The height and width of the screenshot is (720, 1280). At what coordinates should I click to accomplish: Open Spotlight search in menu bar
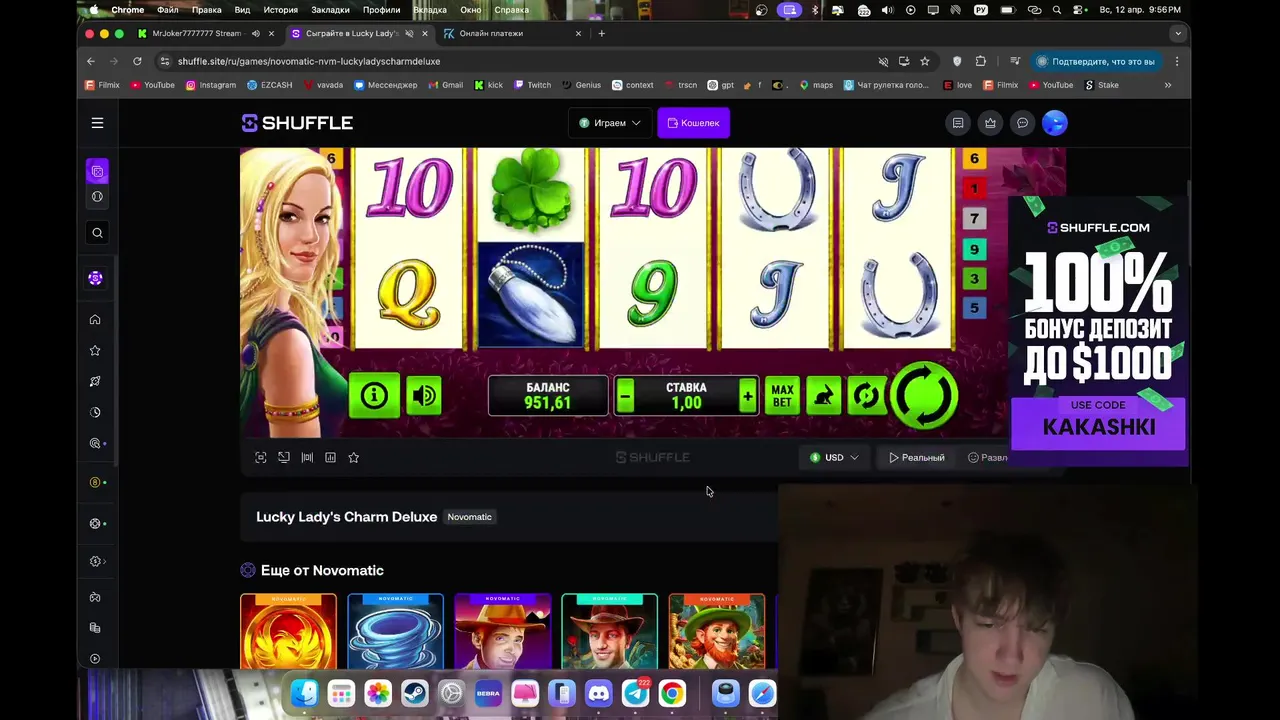tap(1057, 10)
